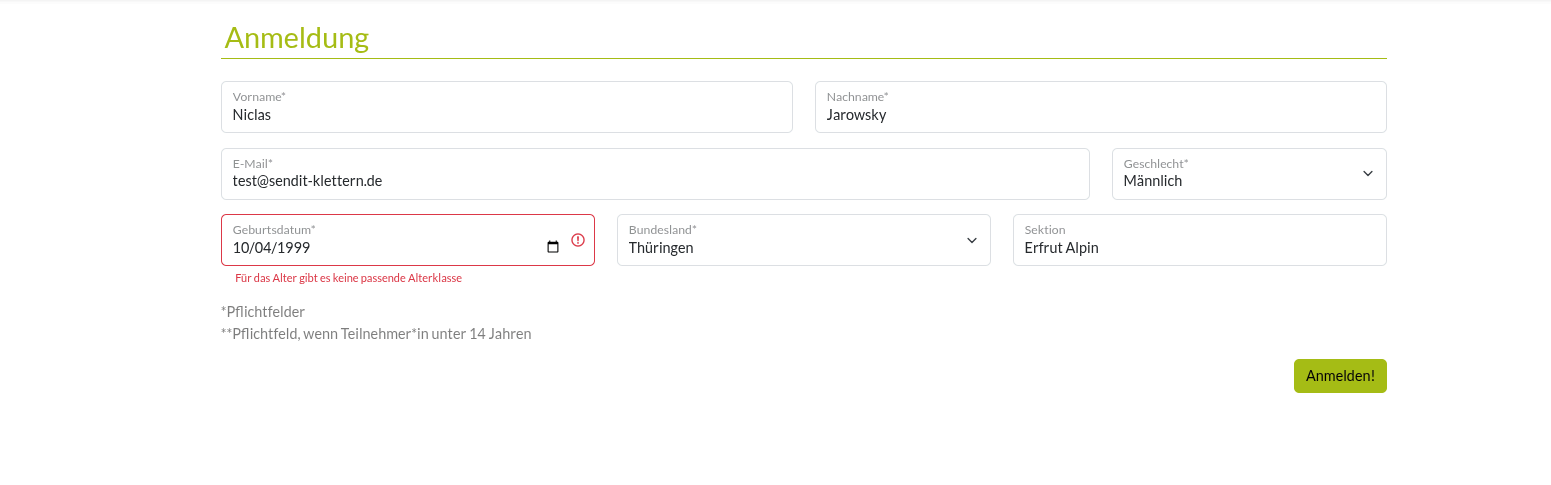Click the *Pflichtfelder note text
Image resolution: width=1551 pixels, height=485 pixels.
[x=263, y=312]
